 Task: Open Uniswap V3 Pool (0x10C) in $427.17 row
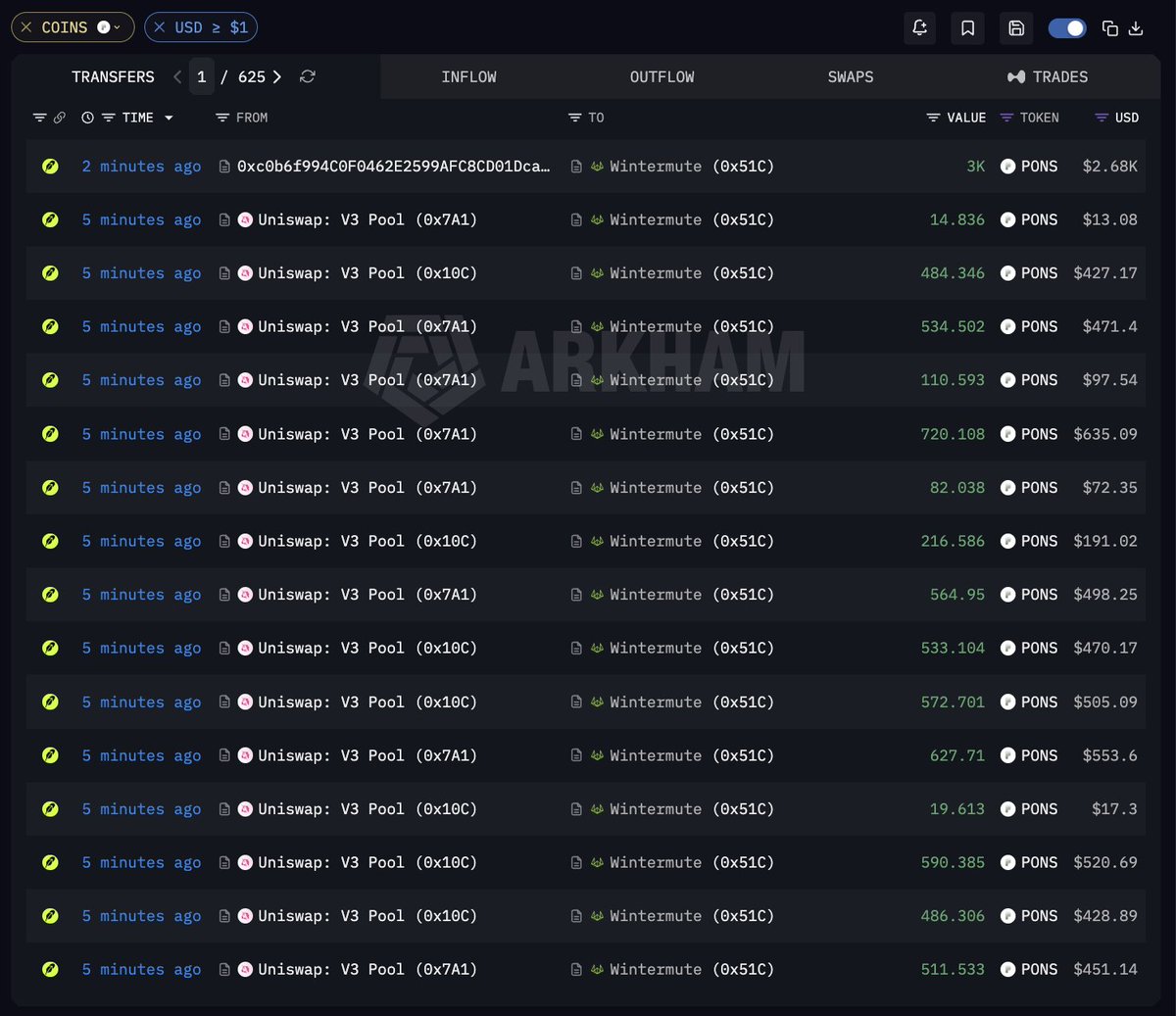tap(367, 273)
